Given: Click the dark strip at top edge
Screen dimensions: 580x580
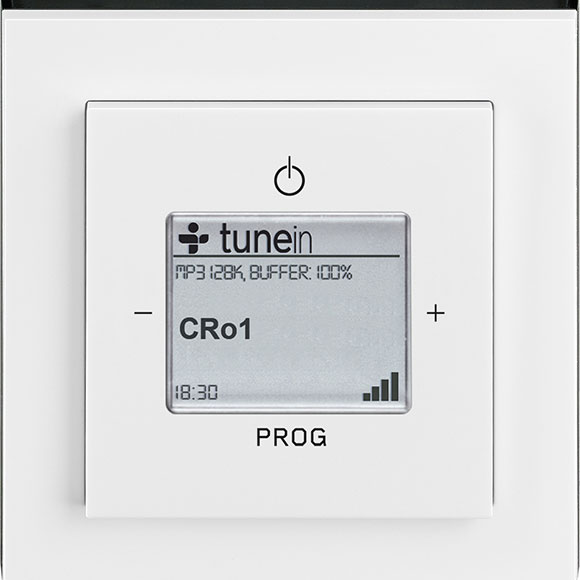Looking at the screenshot, I should pos(290,4).
